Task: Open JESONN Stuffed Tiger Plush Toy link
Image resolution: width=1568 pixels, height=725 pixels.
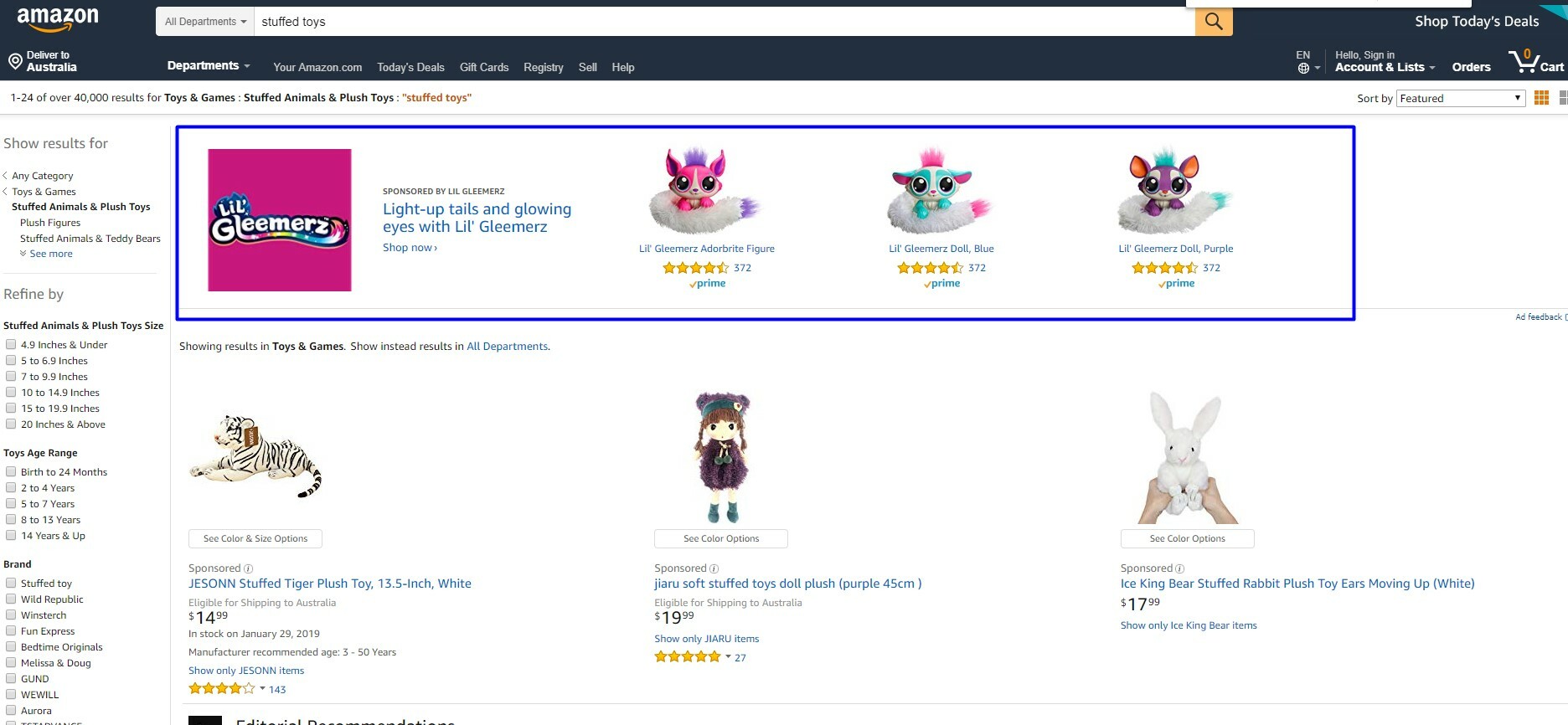Action: 330,584
